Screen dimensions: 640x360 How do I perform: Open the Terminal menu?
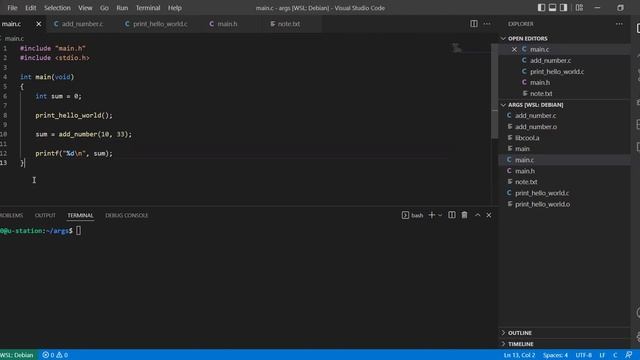[148, 8]
